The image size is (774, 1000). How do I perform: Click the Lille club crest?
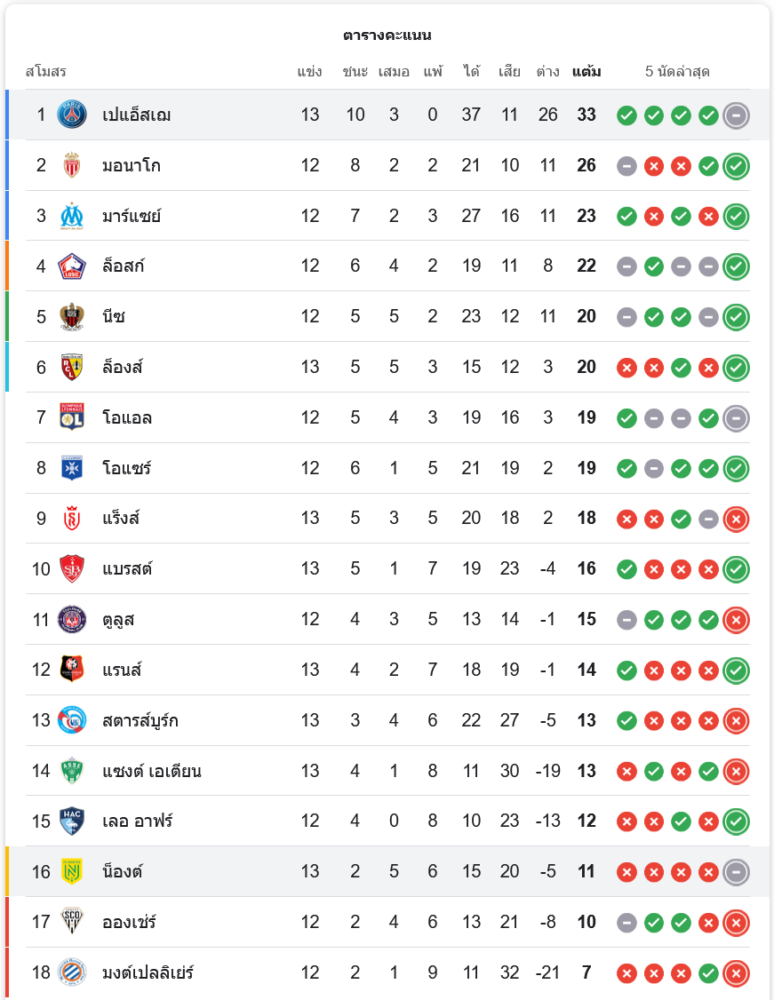click(x=72, y=266)
